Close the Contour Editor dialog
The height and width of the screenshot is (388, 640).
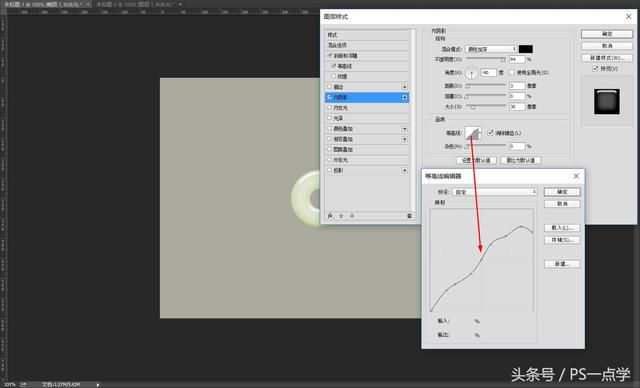[x=576, y=176]
